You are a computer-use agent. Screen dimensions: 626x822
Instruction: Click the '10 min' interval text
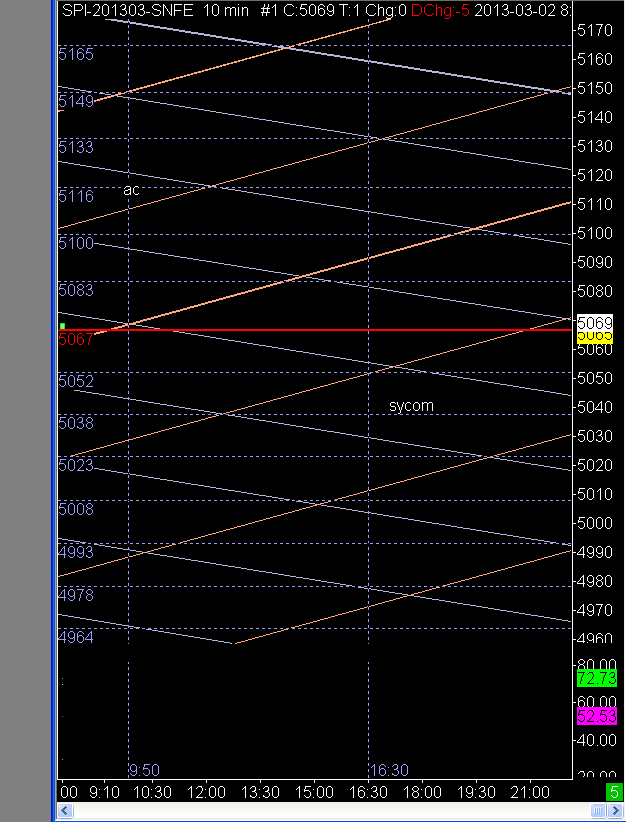(225, 10)
